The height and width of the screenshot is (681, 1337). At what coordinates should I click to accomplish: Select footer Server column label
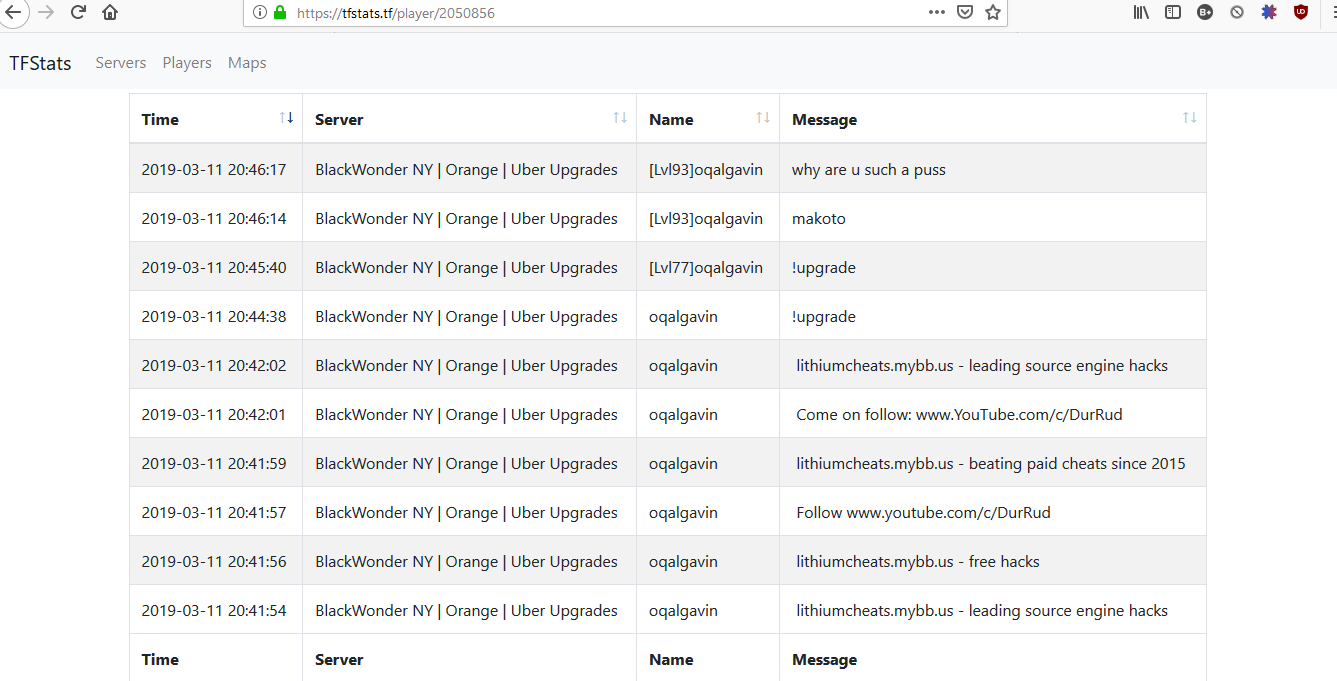click(339, 660)
